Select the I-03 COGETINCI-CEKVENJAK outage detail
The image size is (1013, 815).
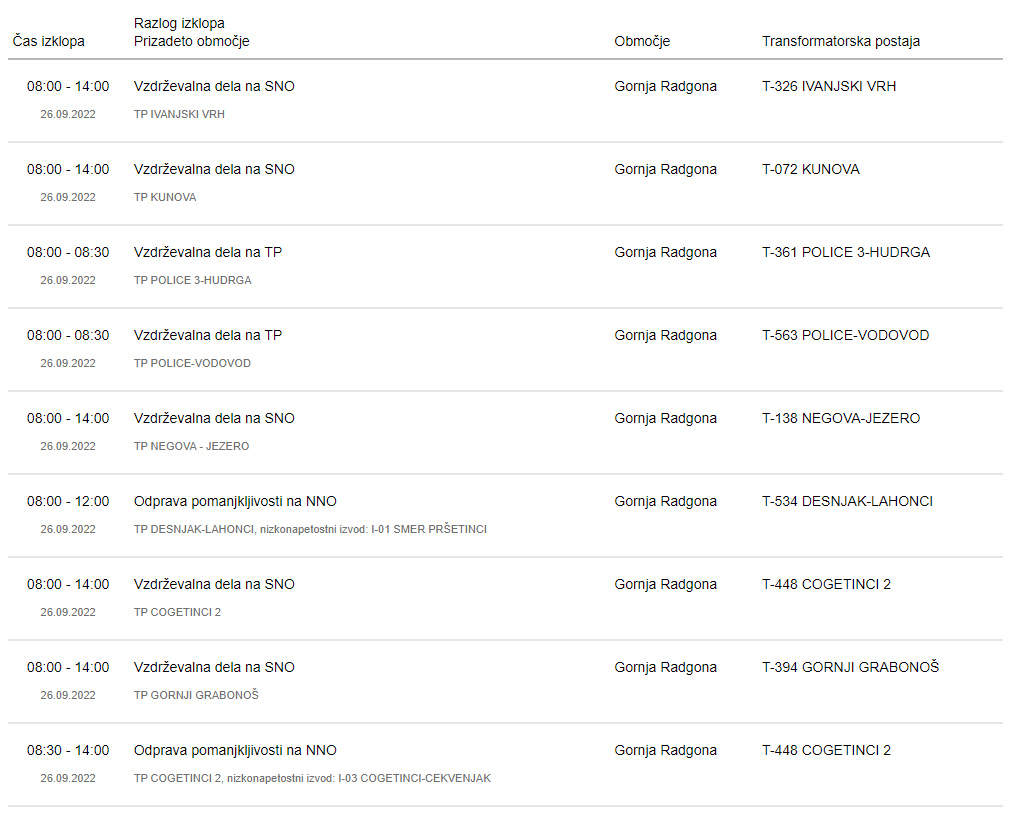pos(312,778)
